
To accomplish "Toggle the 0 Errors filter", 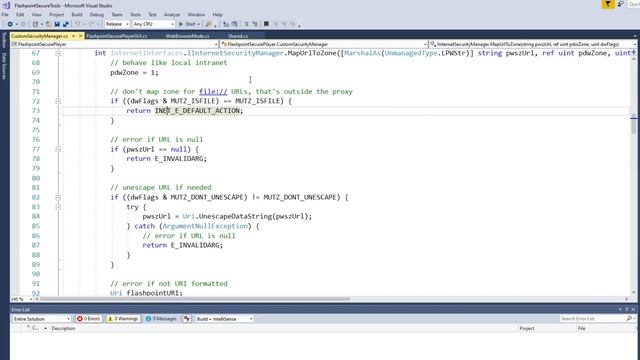I will pyautogui.click(x=89, y=319).
